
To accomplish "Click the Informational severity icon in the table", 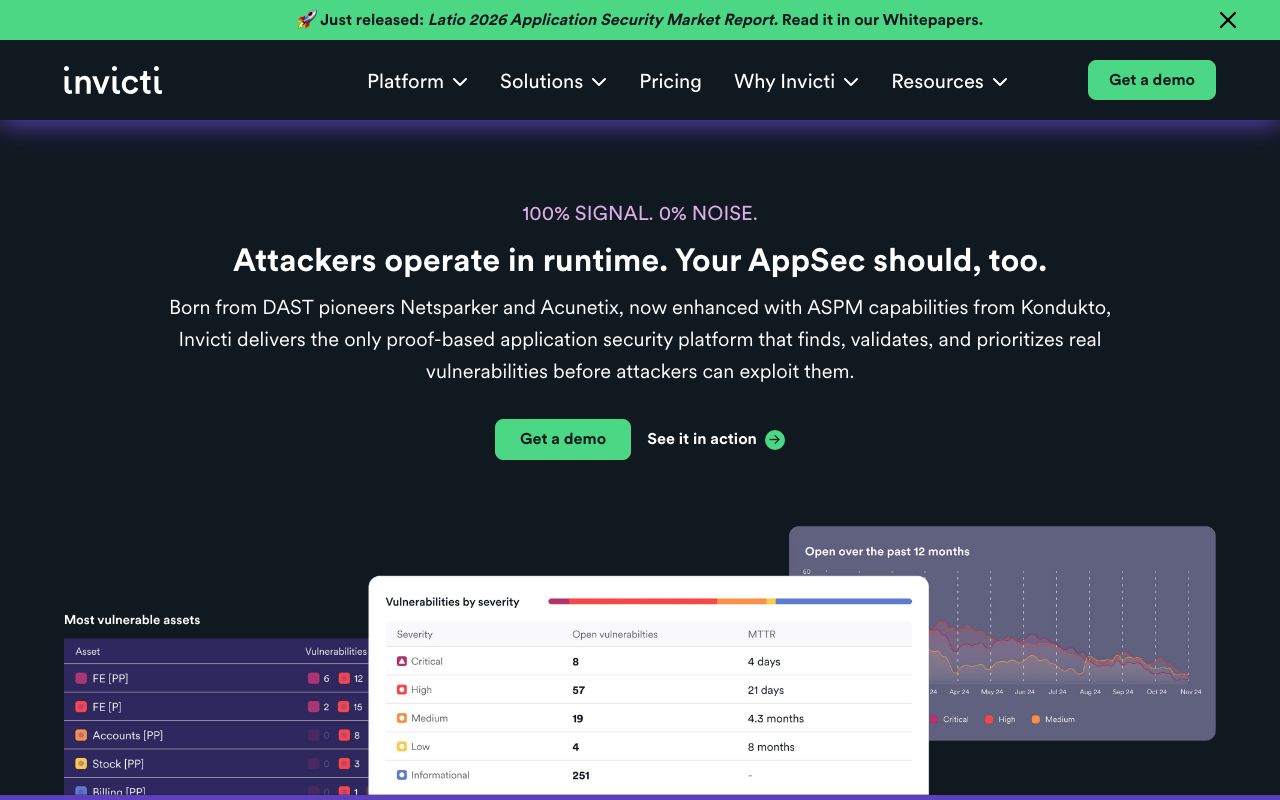I will [x=402, y=775].
